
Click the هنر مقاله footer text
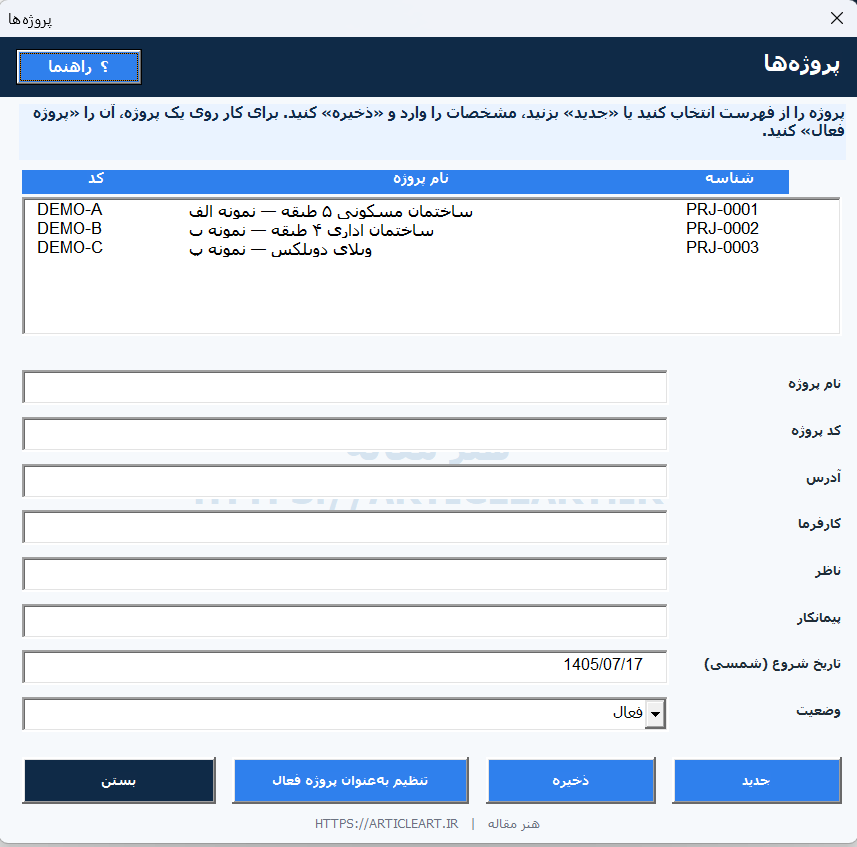513,824
